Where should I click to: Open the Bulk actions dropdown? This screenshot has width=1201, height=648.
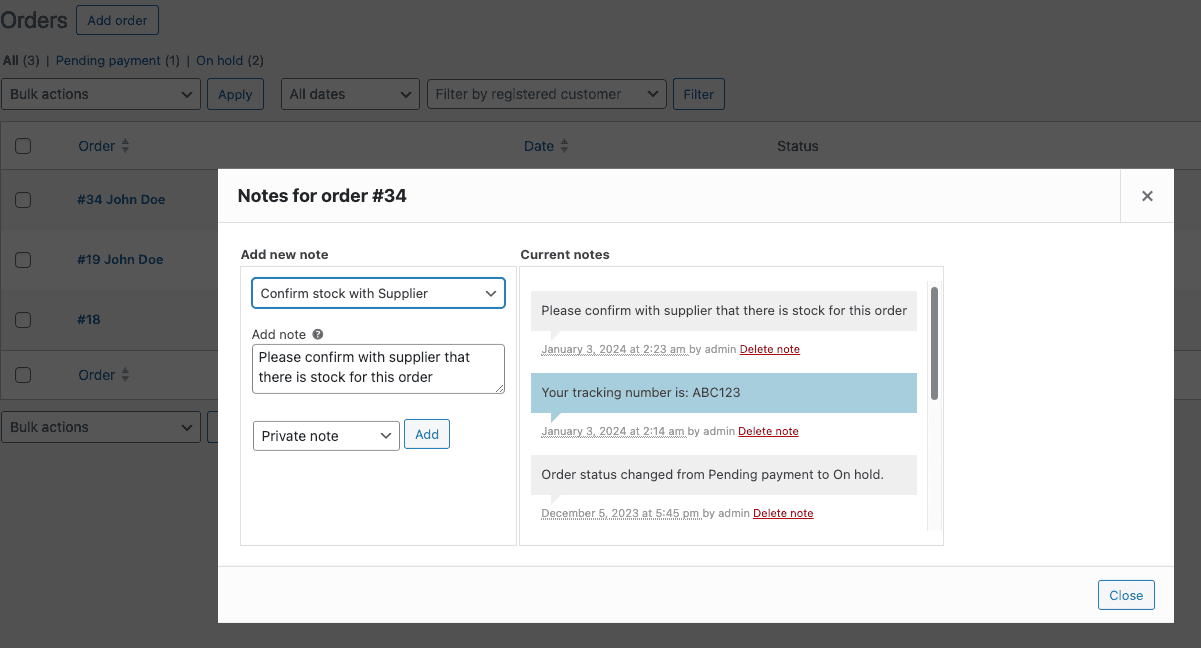pyautogui.click(x=100, y=94)
